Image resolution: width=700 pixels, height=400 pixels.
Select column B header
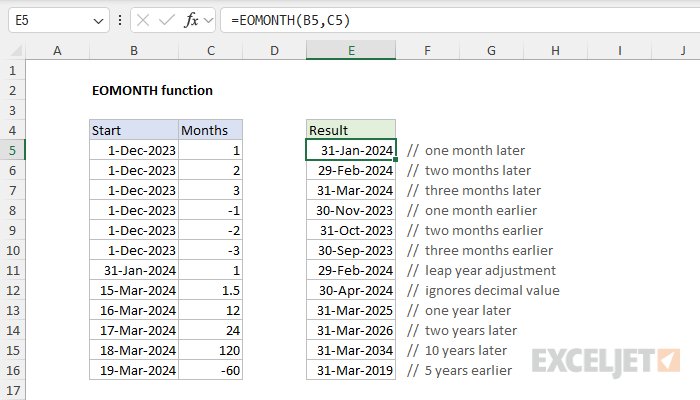click(133, 50)
